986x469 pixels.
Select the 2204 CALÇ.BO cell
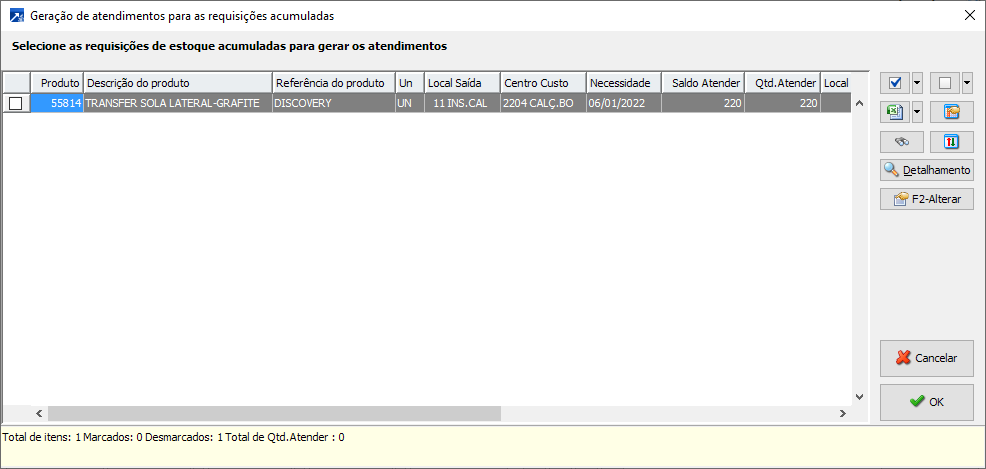pyautogui.click(x=543, y=104)
